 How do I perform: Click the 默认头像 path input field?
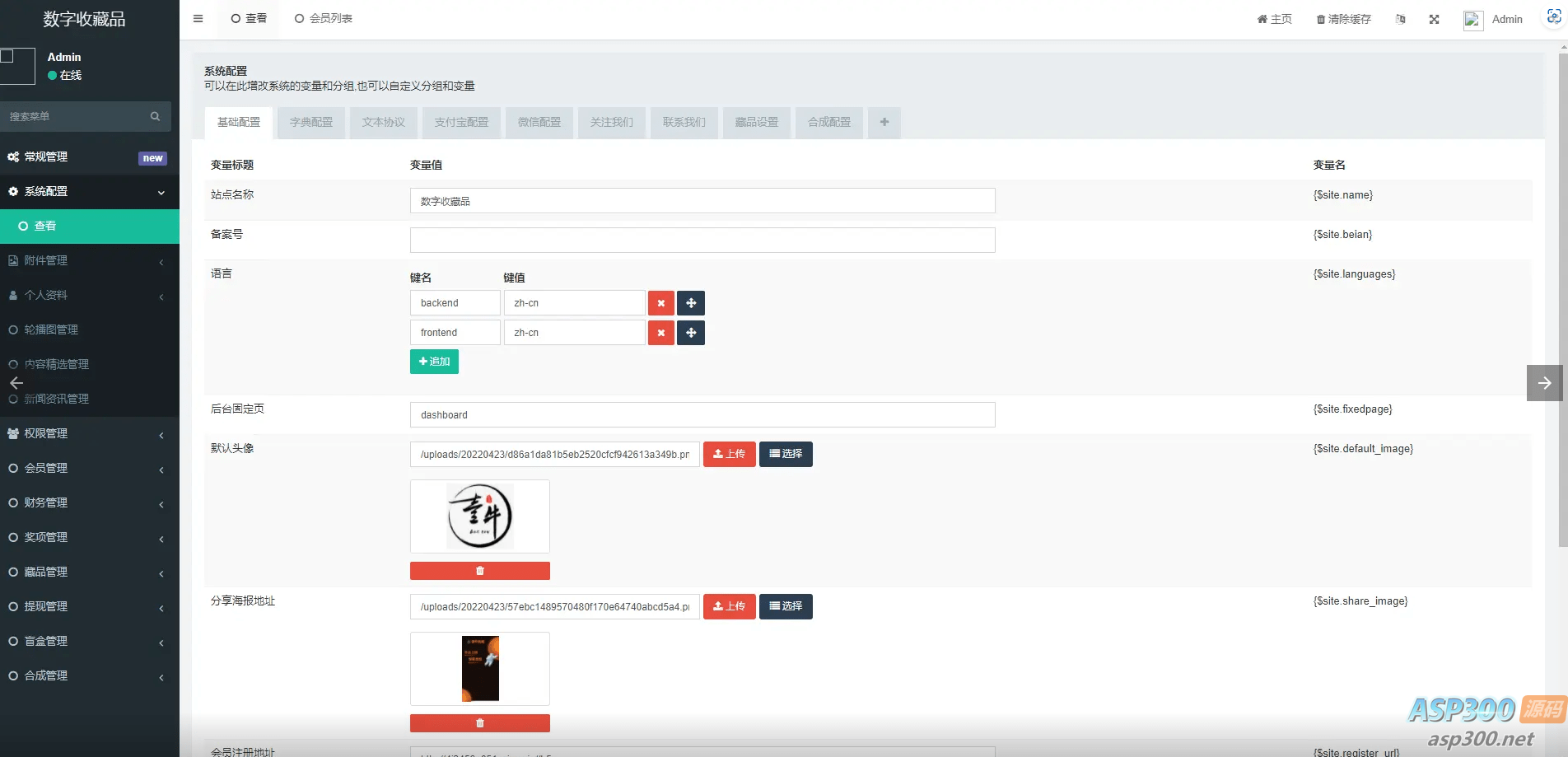[x=555, y=455]
